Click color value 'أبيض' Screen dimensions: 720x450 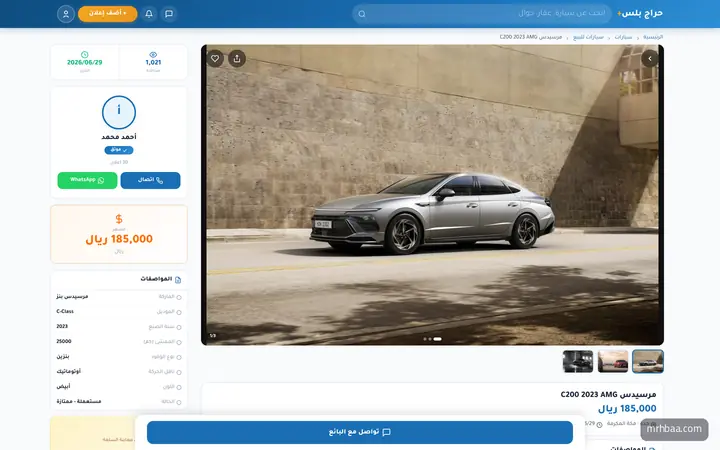click(63, 386)
